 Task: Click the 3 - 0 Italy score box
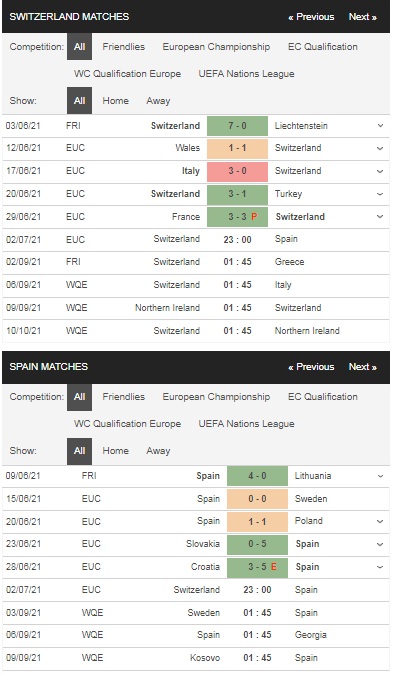click(237, 171)
